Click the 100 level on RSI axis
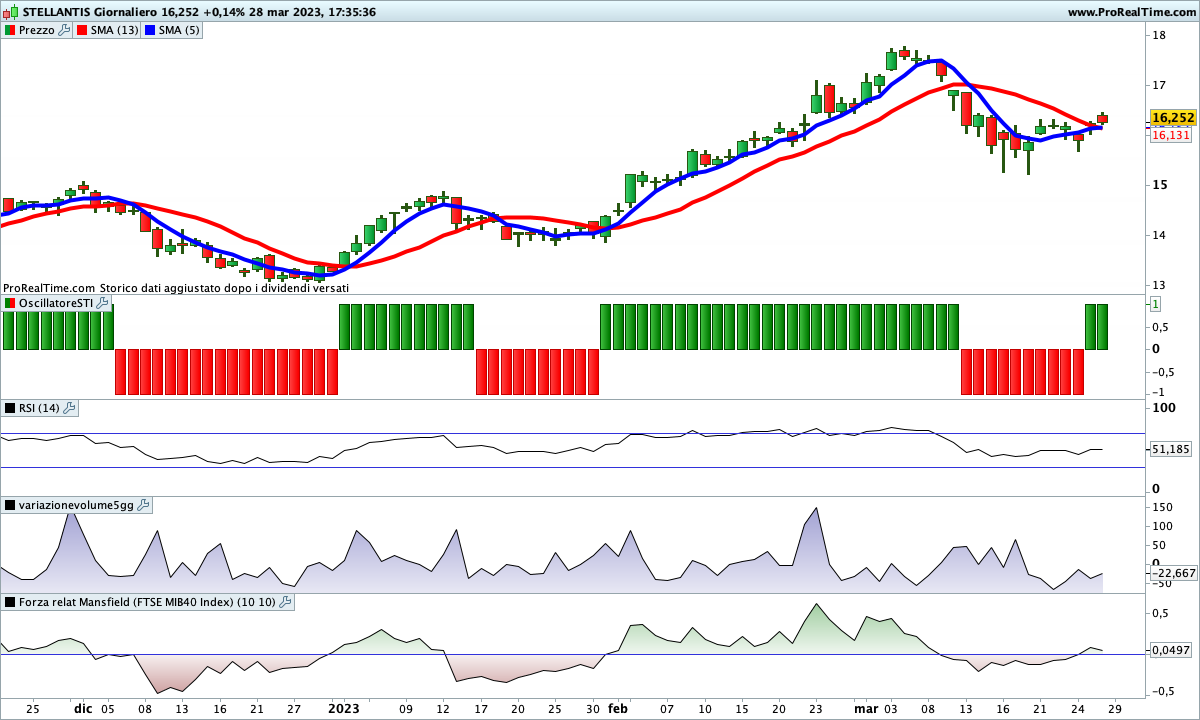This screenshot has width=1200, height=720. 1163,408
